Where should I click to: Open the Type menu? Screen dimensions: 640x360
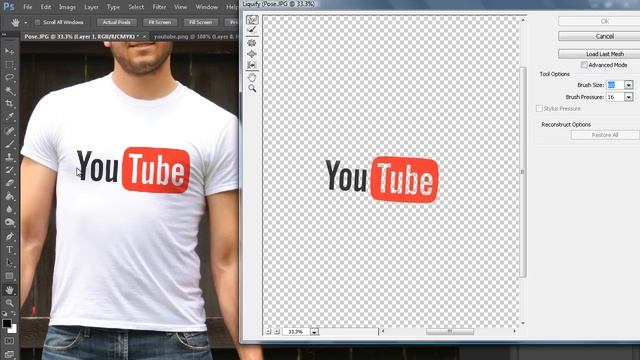[113, 7]
